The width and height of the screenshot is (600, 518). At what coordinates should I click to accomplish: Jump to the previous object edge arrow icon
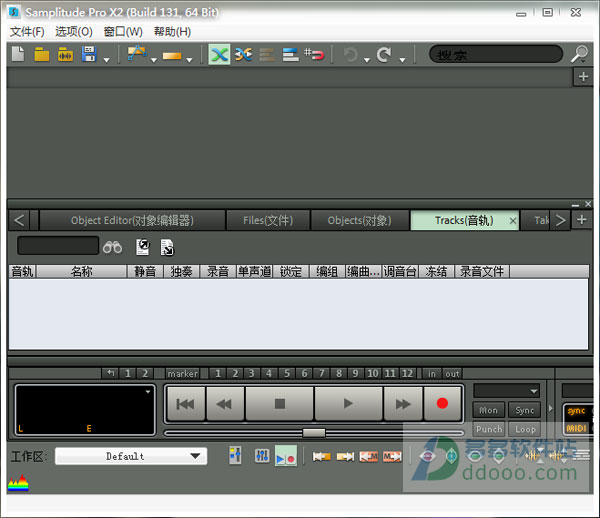pyautogui.click(x=321, y=456)
